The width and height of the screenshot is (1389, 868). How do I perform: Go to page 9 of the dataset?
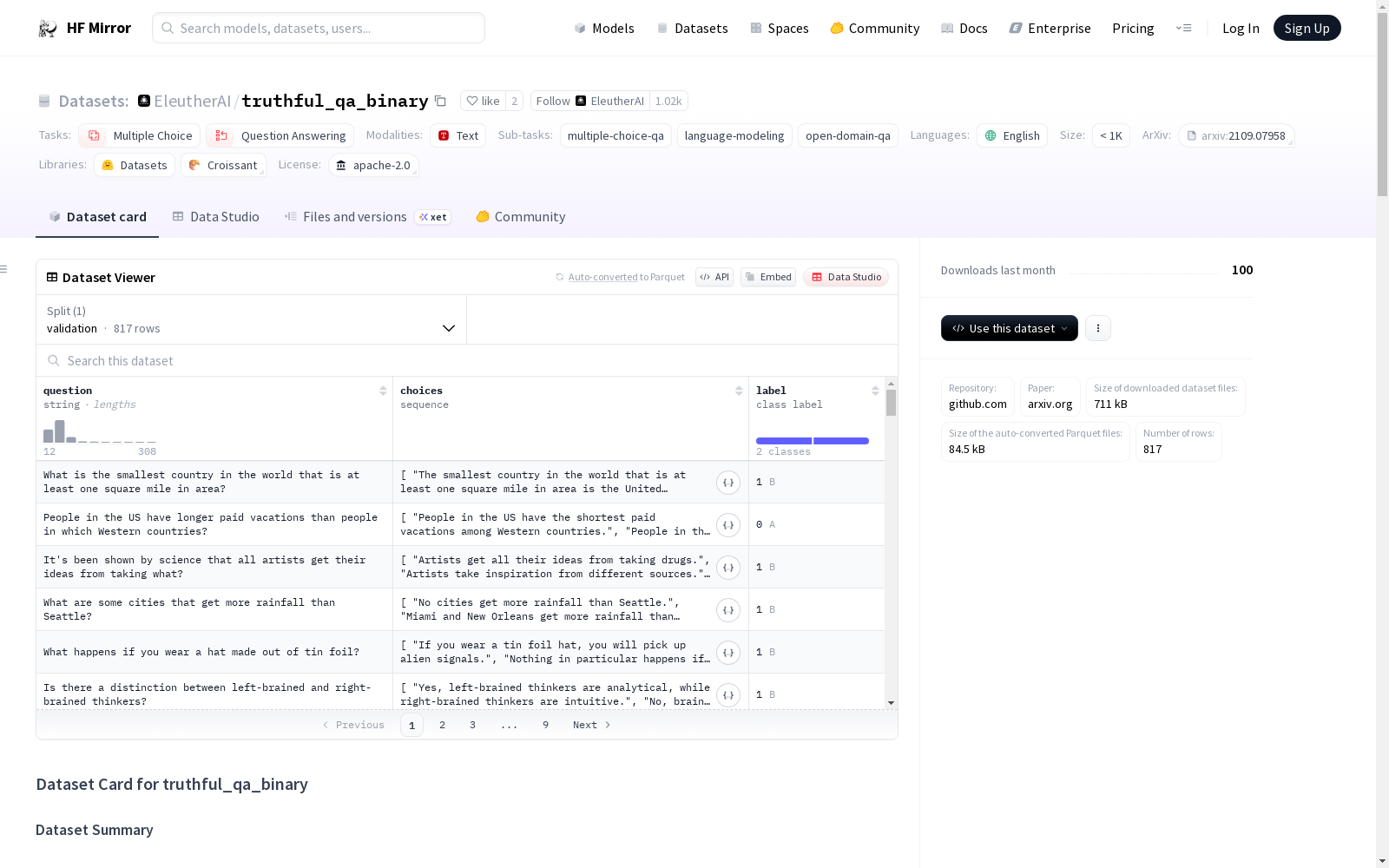(546, 725)
